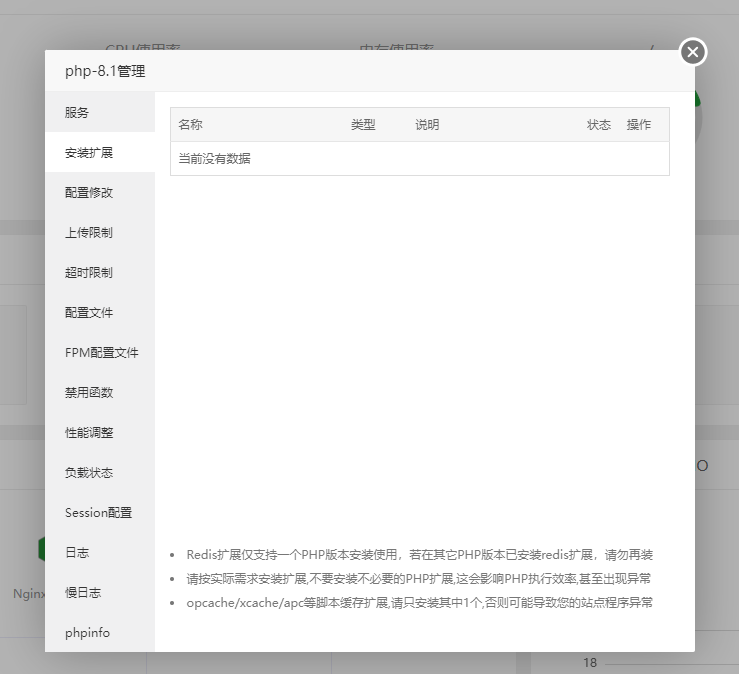Open Session配置 tab
739x674 pixels.
pos(100,512)
